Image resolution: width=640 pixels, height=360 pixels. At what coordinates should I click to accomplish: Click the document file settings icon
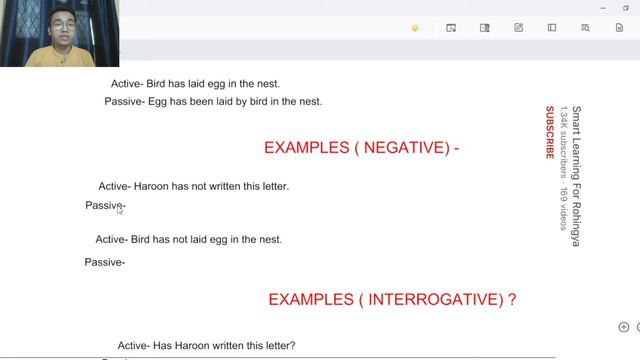pos(619,27)
